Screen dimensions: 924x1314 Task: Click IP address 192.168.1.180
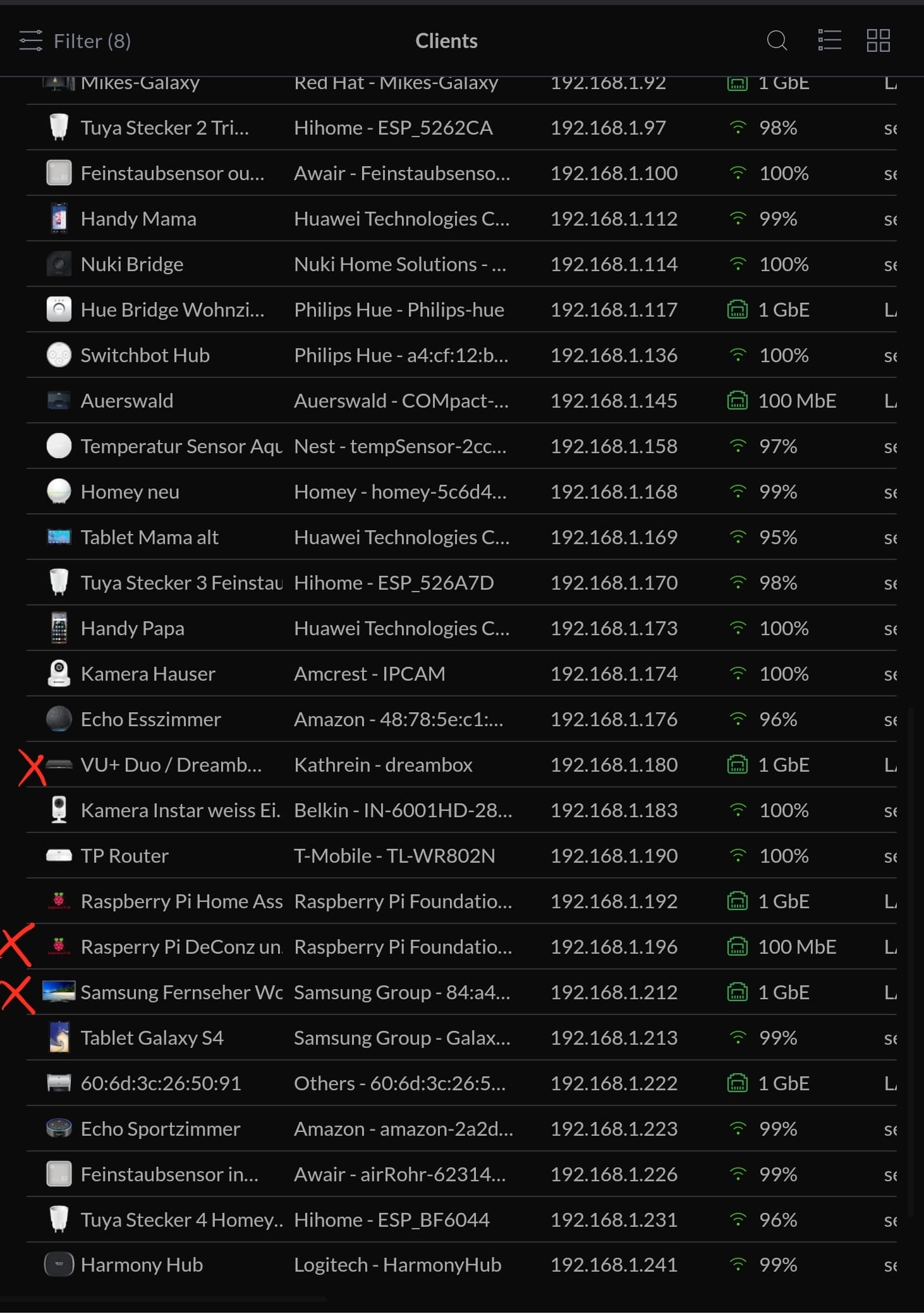click(614, 765)
